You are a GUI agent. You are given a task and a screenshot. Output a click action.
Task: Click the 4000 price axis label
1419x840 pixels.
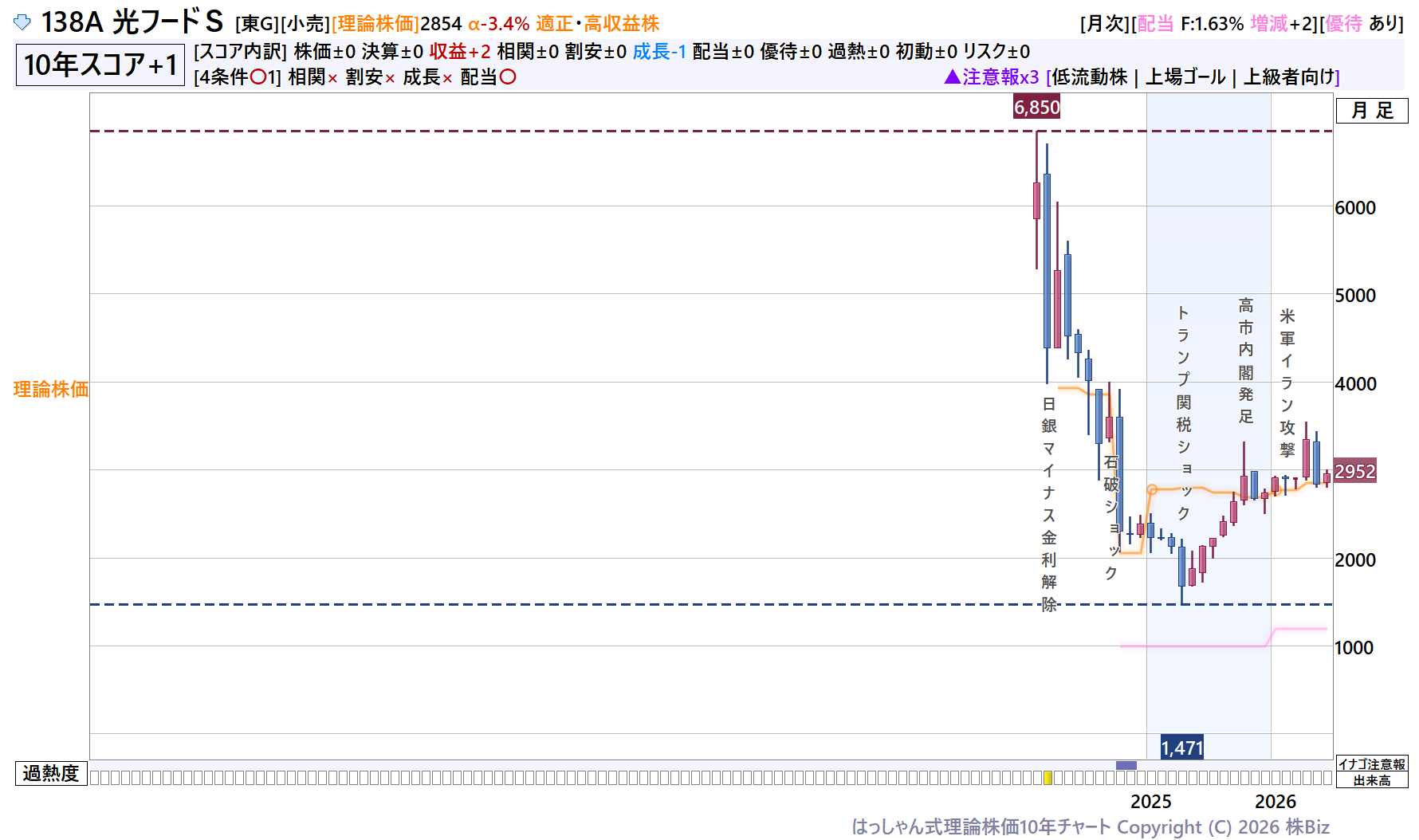1355,383
